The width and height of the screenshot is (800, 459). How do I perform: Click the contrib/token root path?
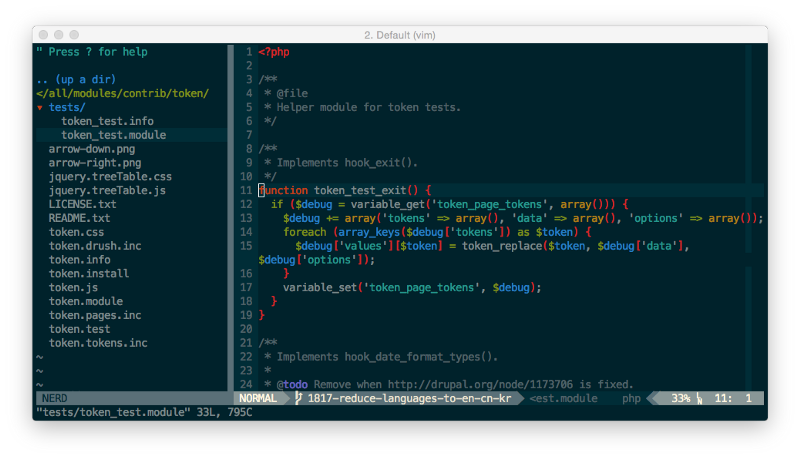pyautogui.click(x=122, y=93)
